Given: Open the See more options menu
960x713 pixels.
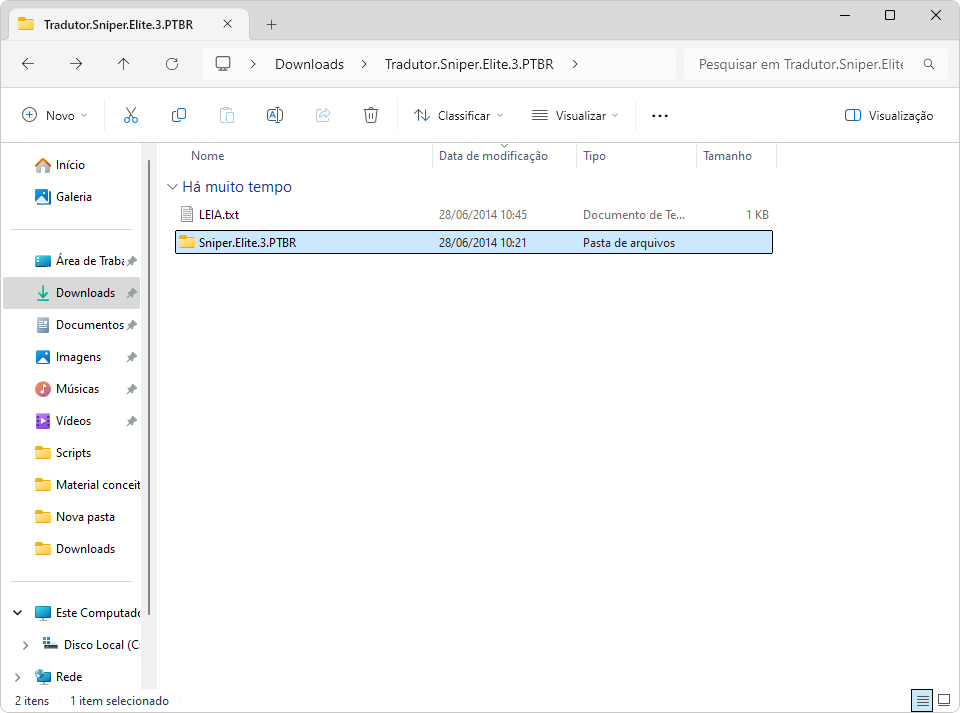Looking at the screenshot, I should 659,116.
